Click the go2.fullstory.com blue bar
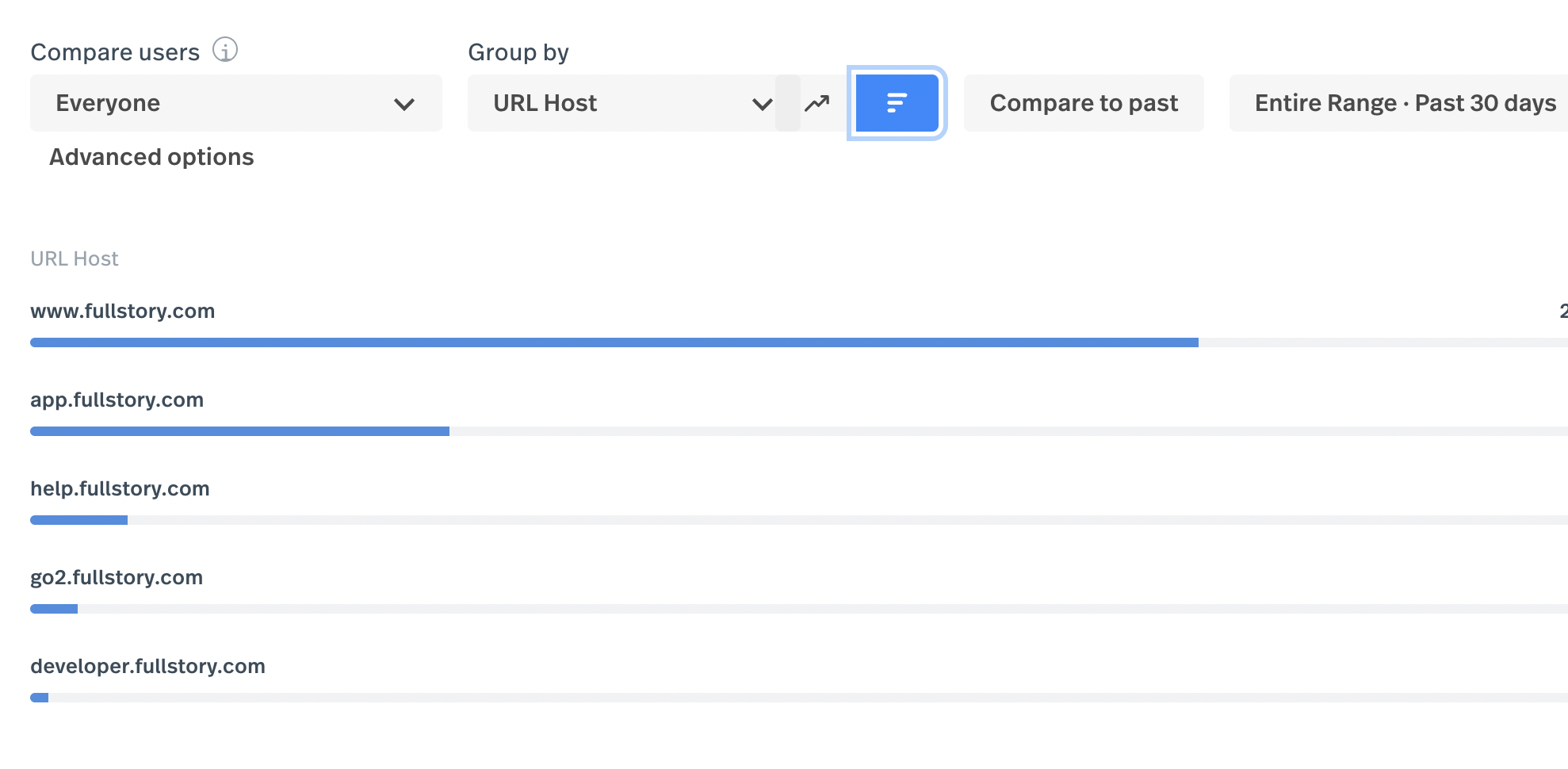Image resolution: width=1568 pixels, height=769 pixels. coord(54,609)
